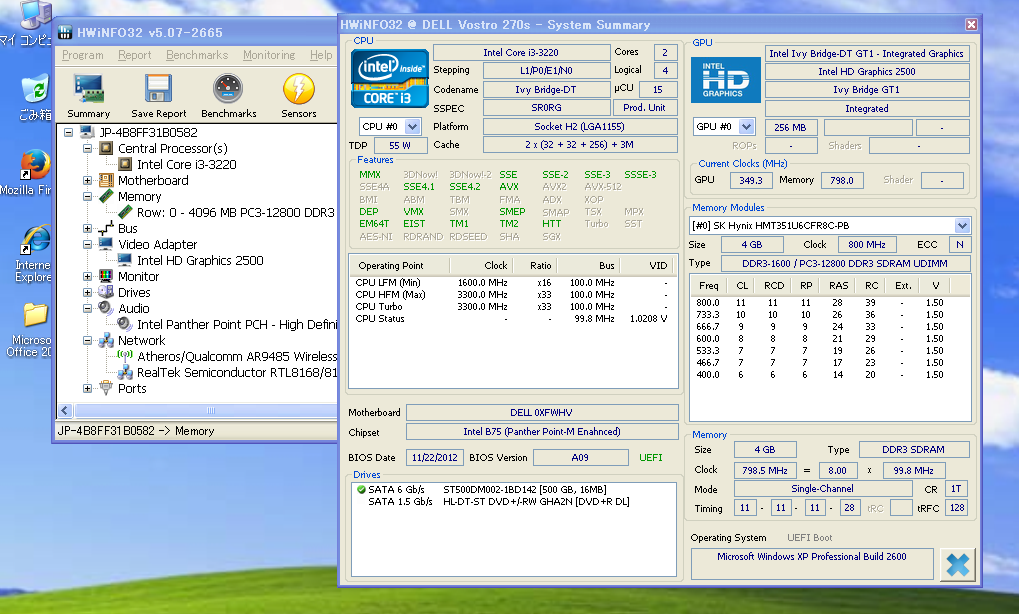Open Mozilla Firefox desktop icon

click(34, 165)
